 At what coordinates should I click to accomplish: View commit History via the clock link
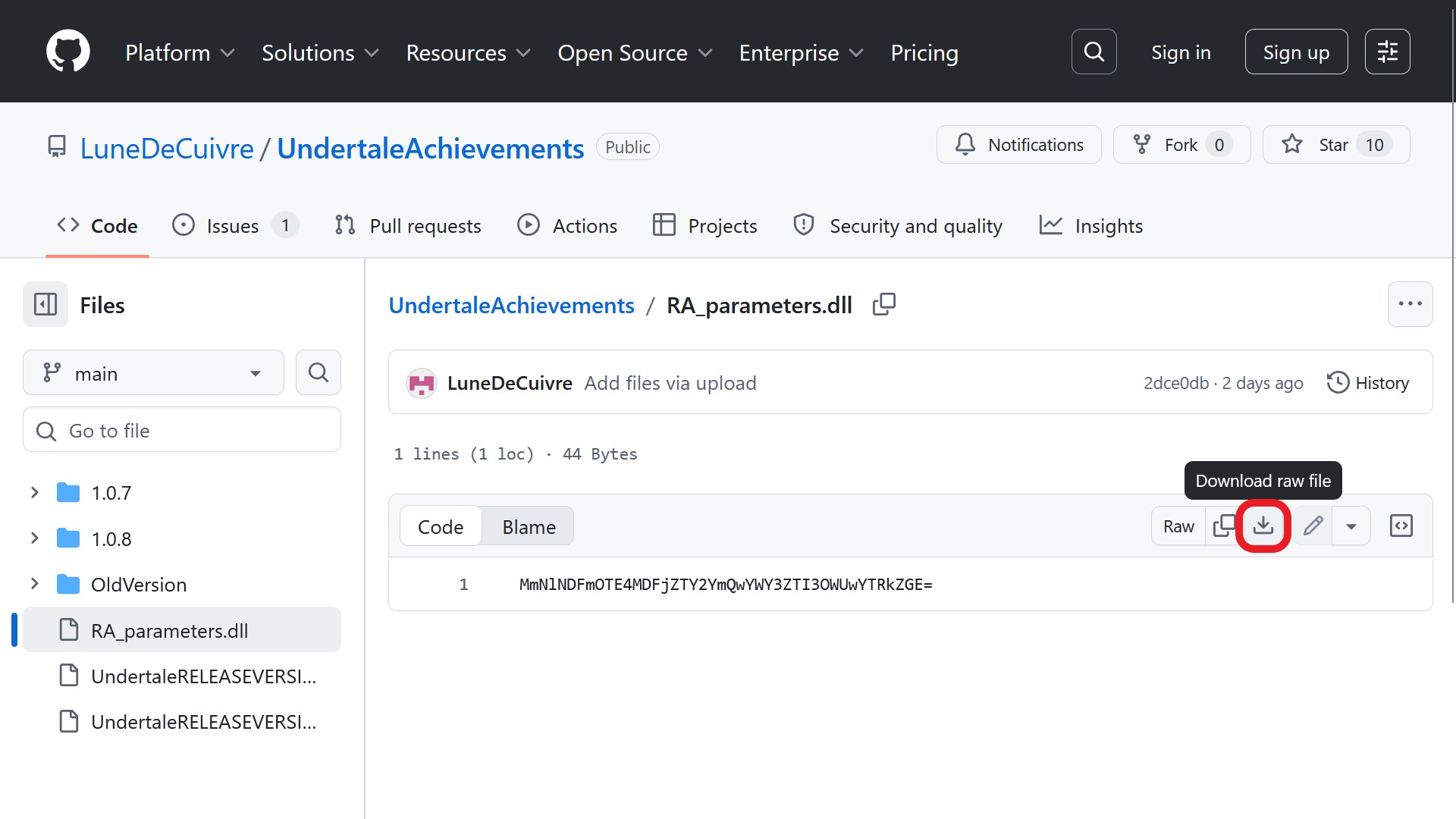click(1368, 383)
